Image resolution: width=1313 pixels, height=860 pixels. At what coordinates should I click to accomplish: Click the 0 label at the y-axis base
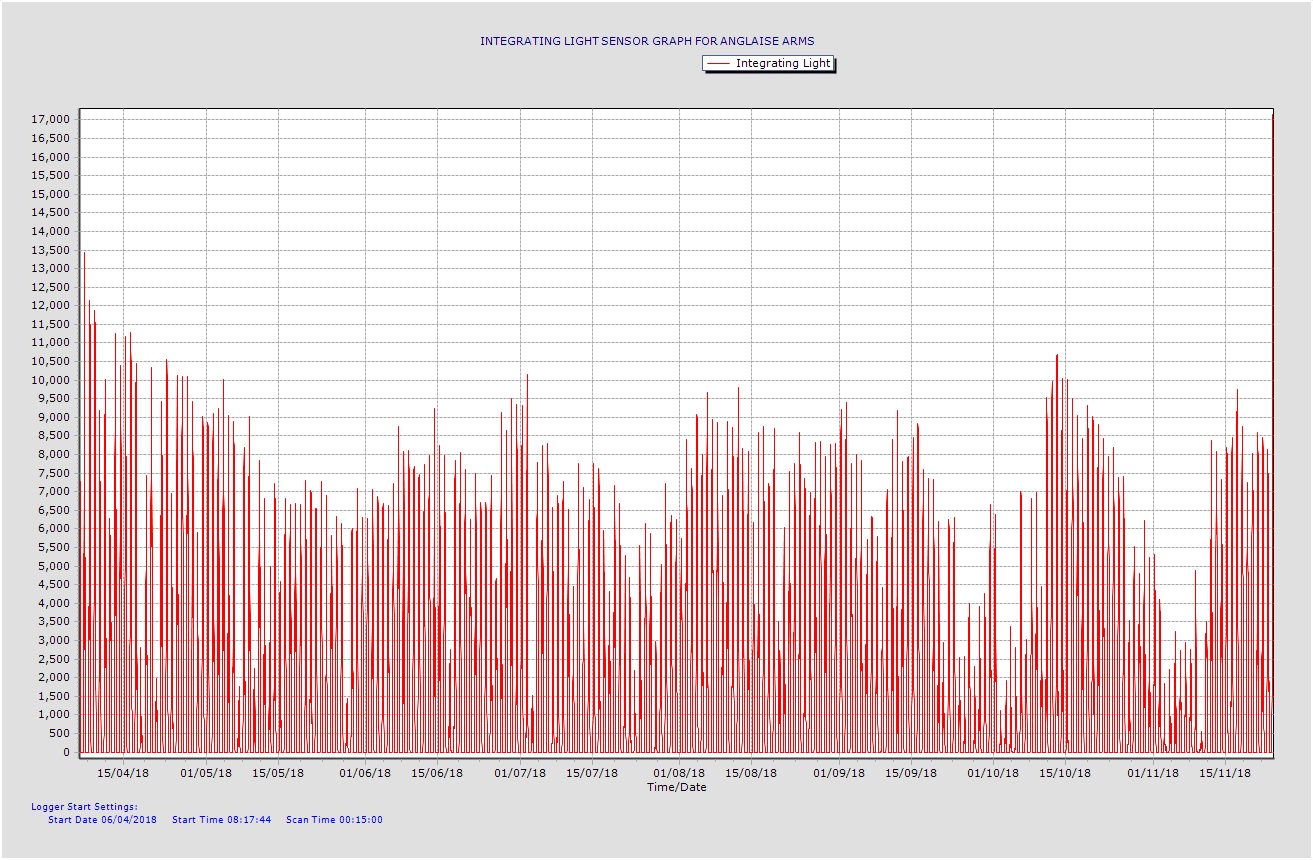(65, 752)
